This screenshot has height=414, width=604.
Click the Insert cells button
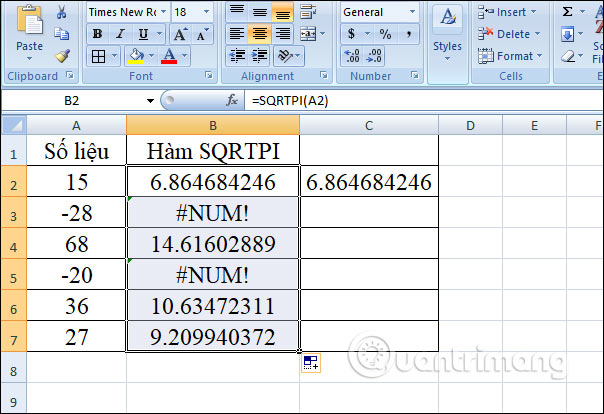click(507, 12)
